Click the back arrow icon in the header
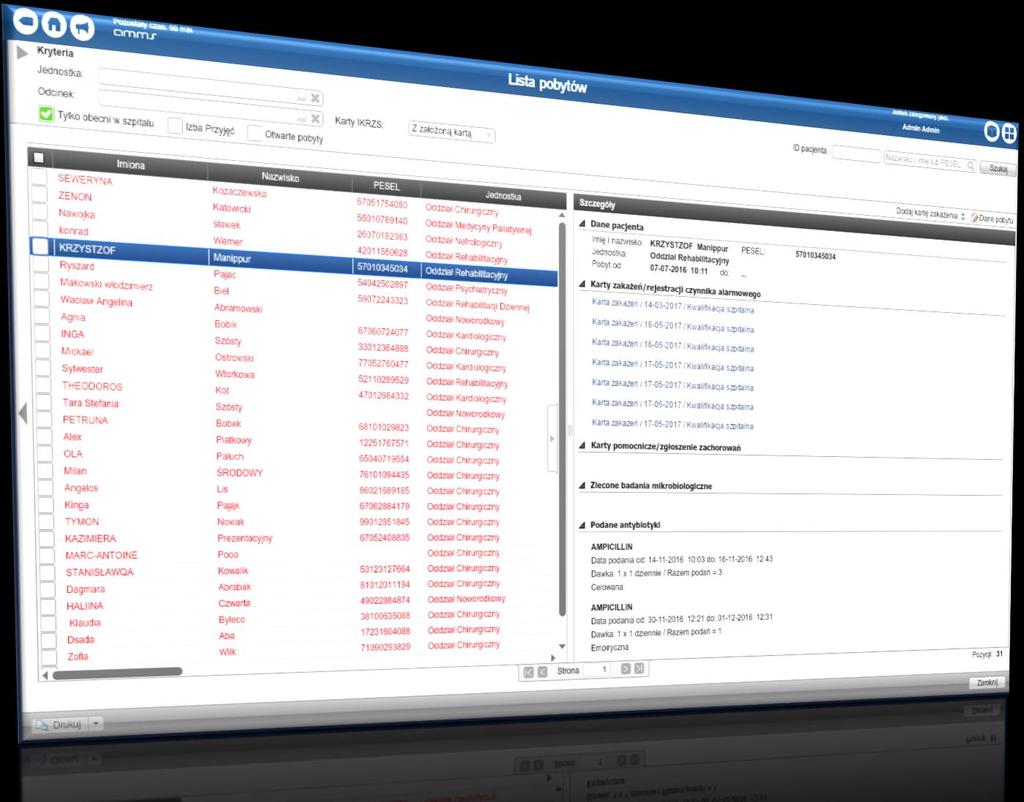This screenshot has height=802, width=1024. 26,22
